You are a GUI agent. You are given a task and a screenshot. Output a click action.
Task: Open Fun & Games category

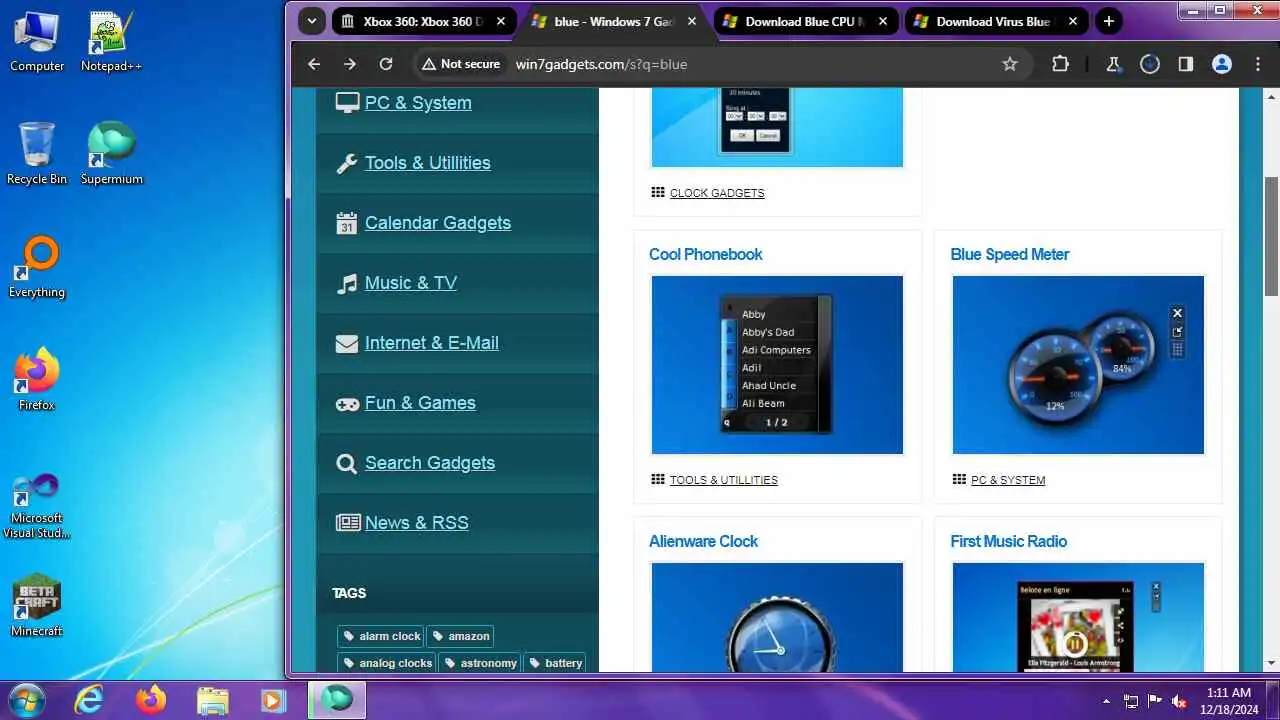420,403
